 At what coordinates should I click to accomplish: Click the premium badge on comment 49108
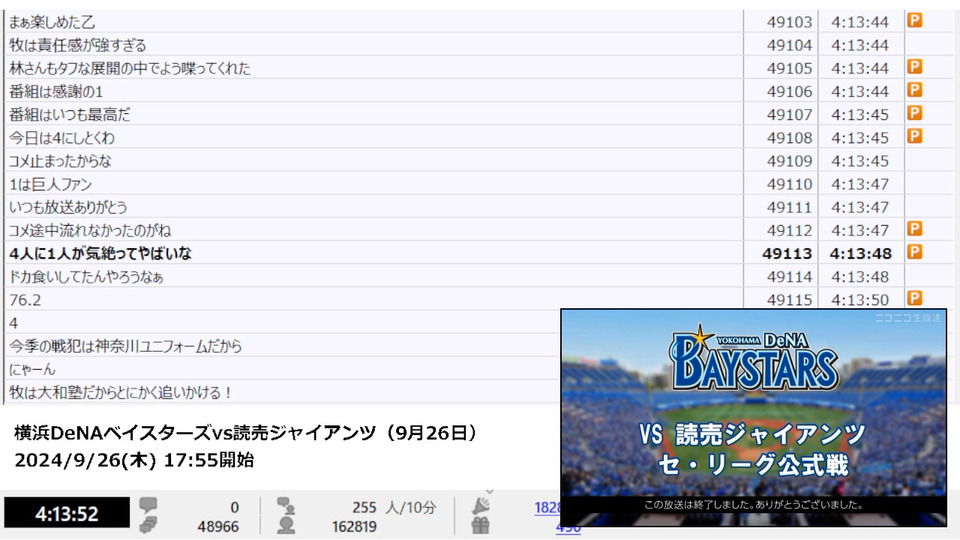[x=914, y=136]
